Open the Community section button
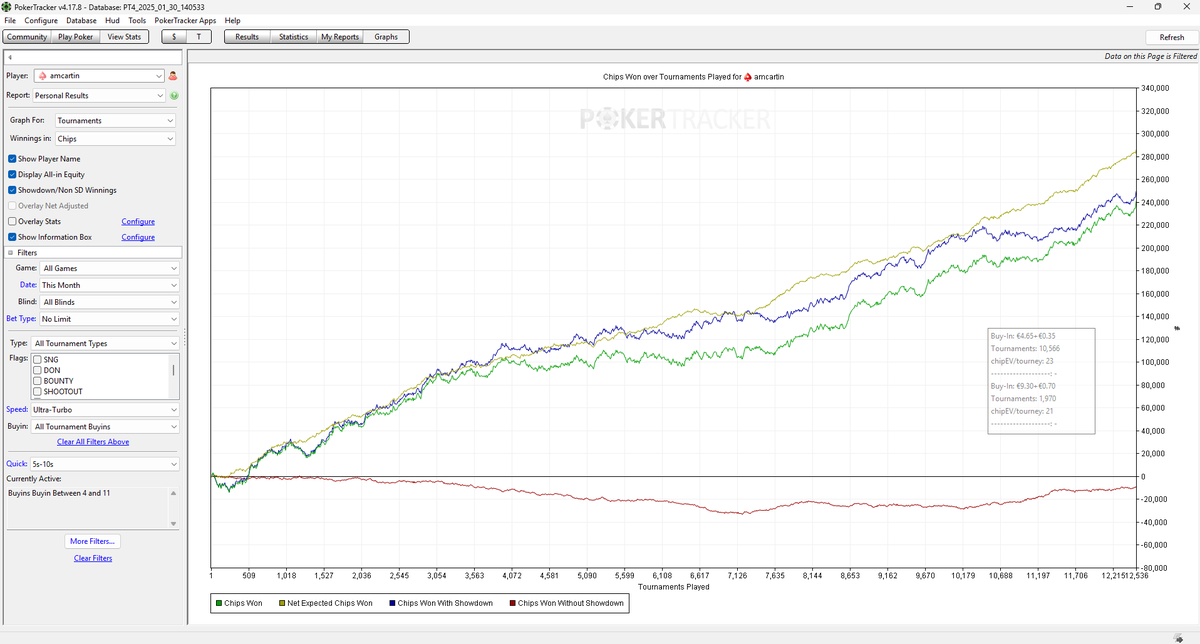 [x=27, y=37]
